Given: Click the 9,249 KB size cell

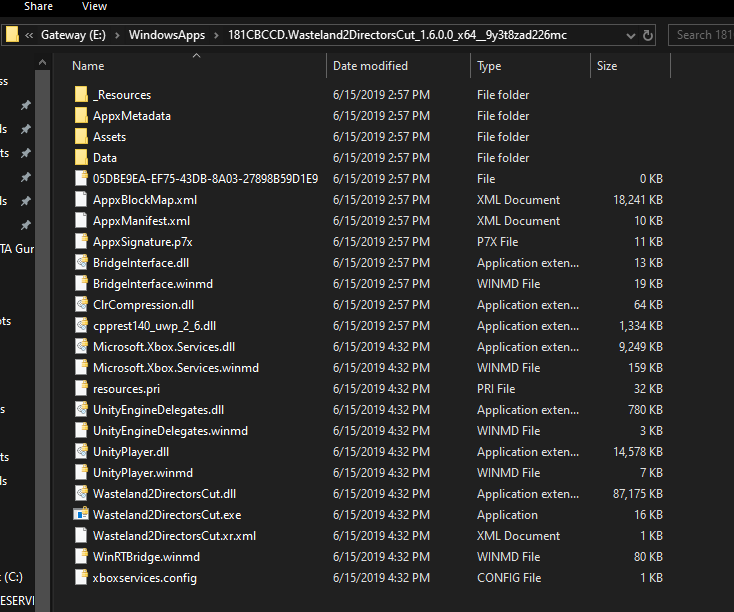Looking at the screenshot, I should (641, 347).
